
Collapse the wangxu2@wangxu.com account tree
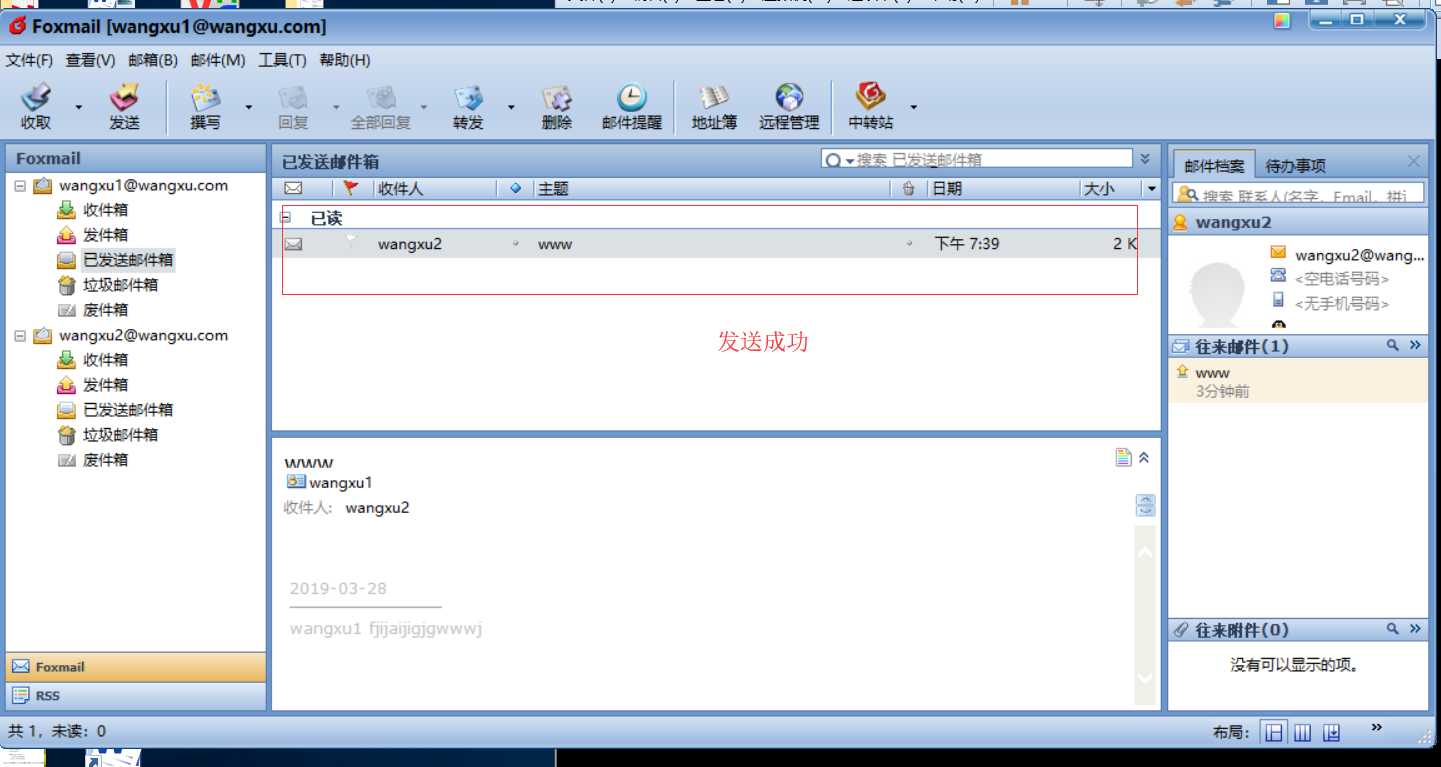(x=20, y=336)
